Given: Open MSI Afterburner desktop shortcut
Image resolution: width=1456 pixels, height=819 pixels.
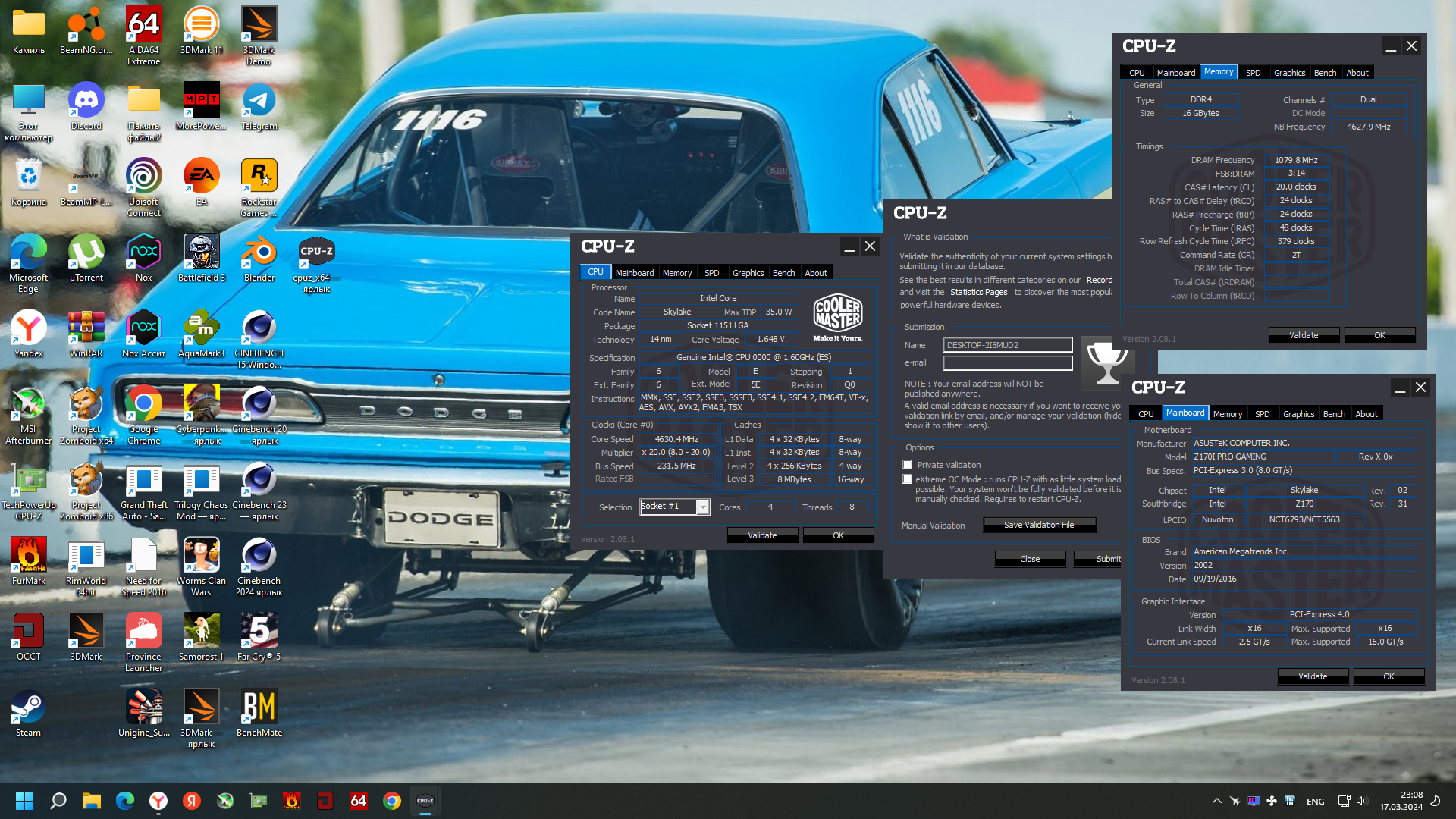Looking at the screenshot, I should (x=28, y=415).
